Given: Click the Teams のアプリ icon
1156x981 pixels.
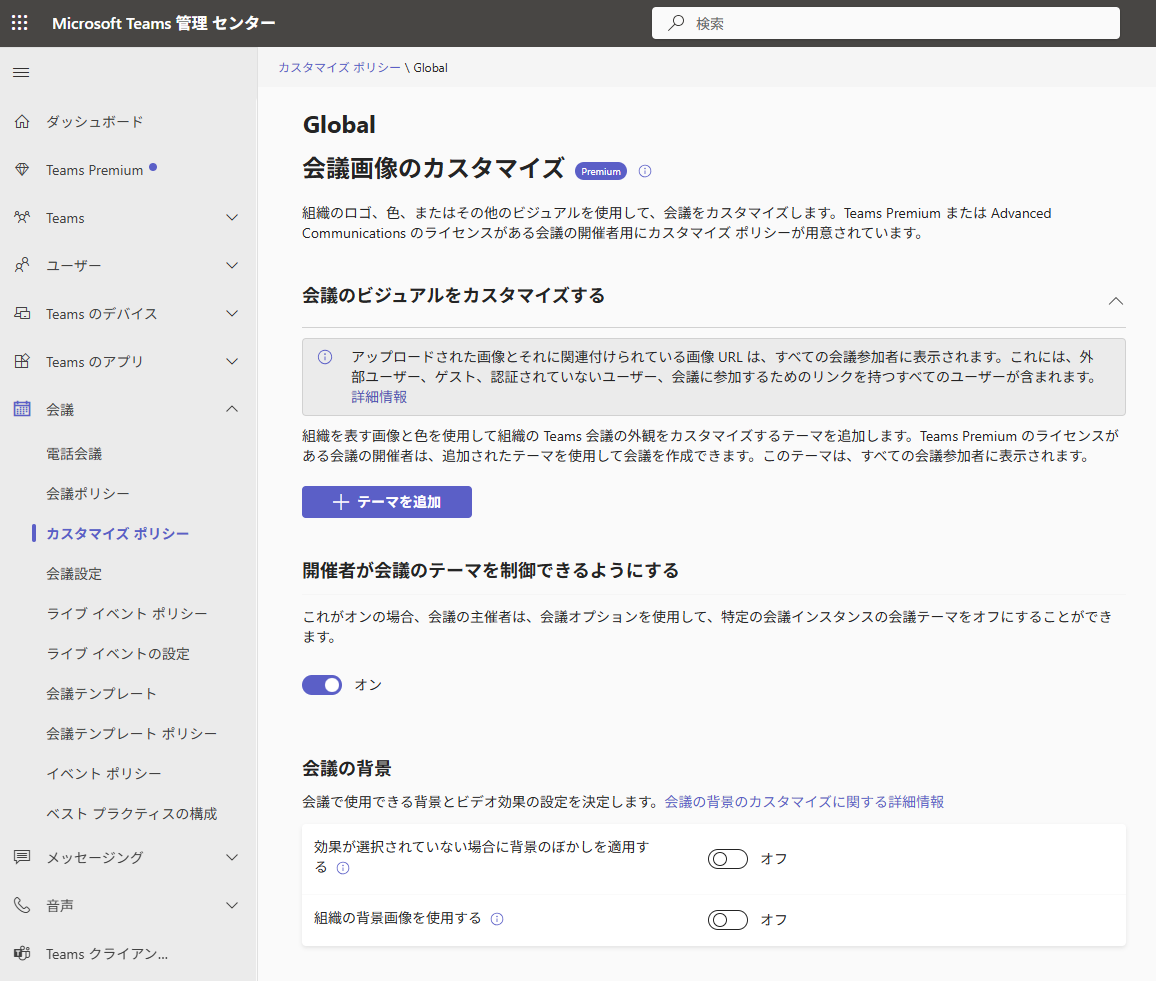Looking at the screenshot, I should (x=22, y=361).
